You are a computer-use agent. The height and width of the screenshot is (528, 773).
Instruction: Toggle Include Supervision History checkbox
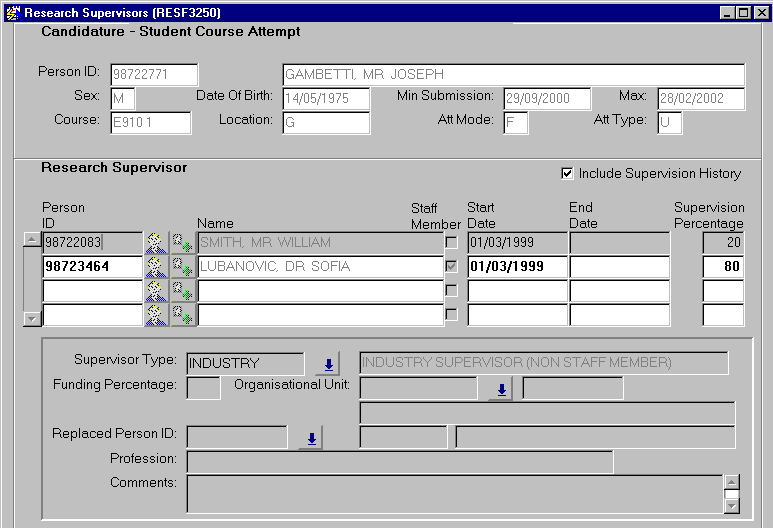point(567,174)
